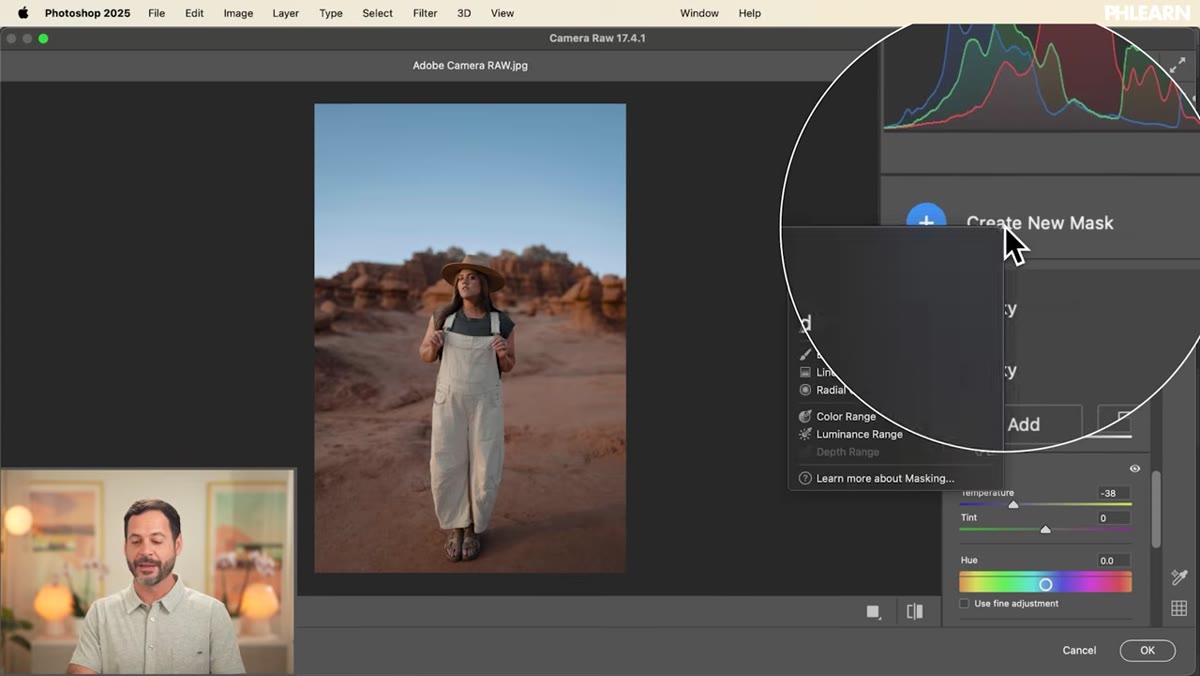Click the Cancel button

click(x=1079, y=650)
